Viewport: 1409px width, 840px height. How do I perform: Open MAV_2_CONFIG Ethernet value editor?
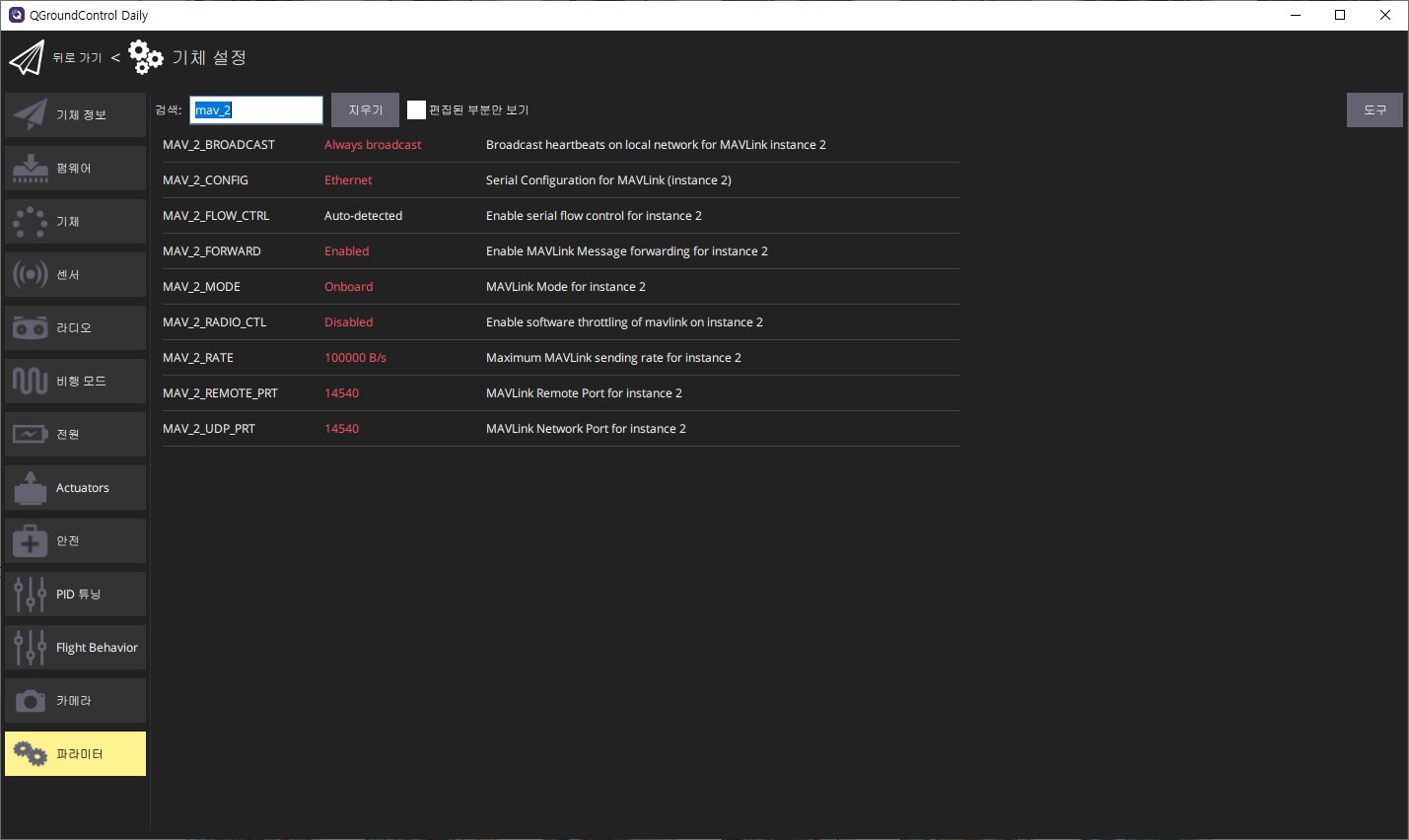click(348, 180)
